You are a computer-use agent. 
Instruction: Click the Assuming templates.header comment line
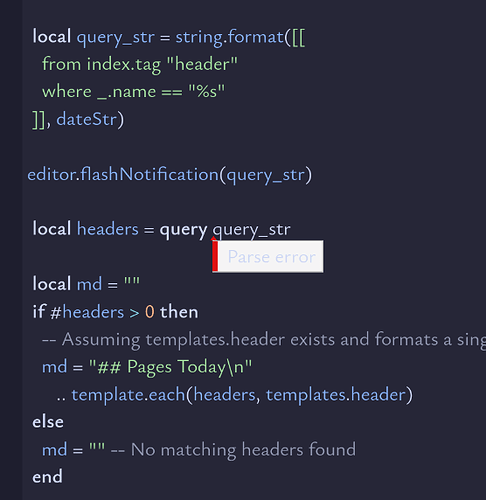coord(264,340)
